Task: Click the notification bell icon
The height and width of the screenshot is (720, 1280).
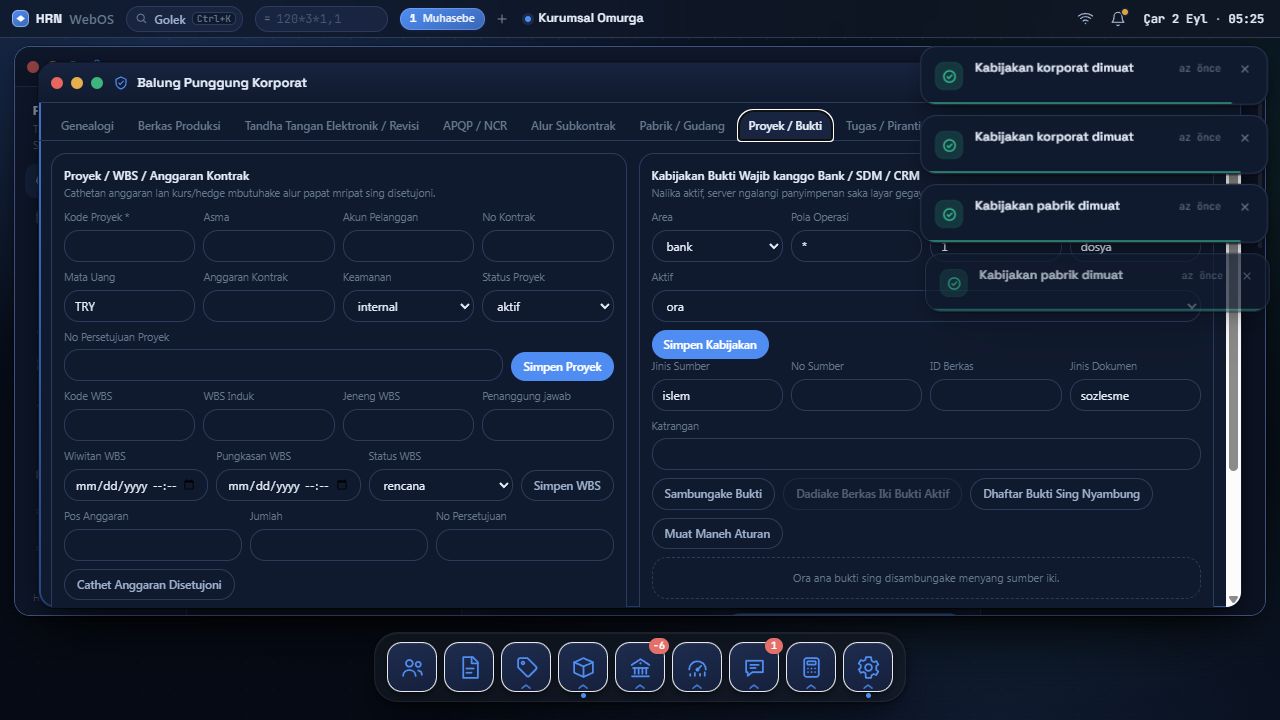Action: tap(1118, 18)
